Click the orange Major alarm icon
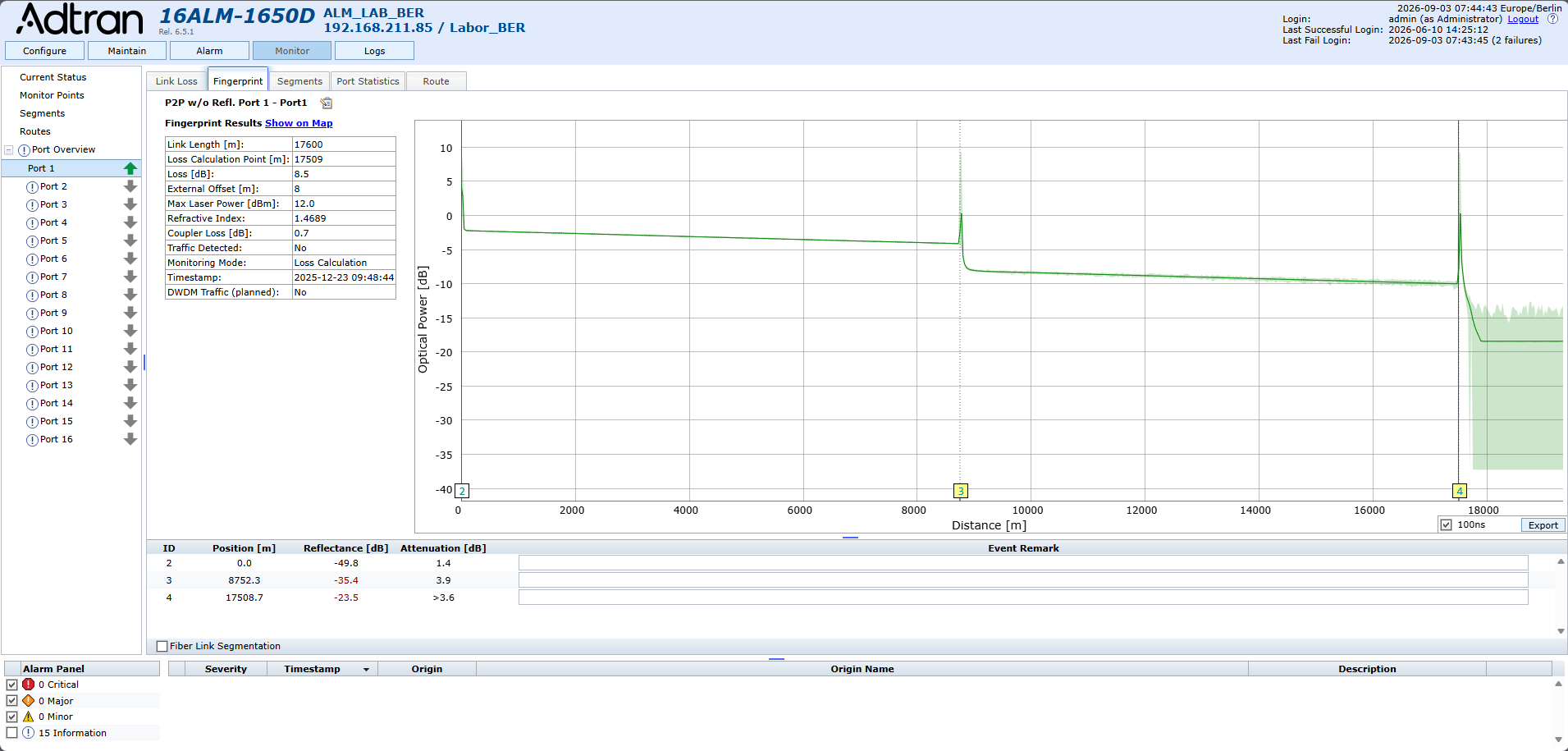 click(x=29, y=701)
